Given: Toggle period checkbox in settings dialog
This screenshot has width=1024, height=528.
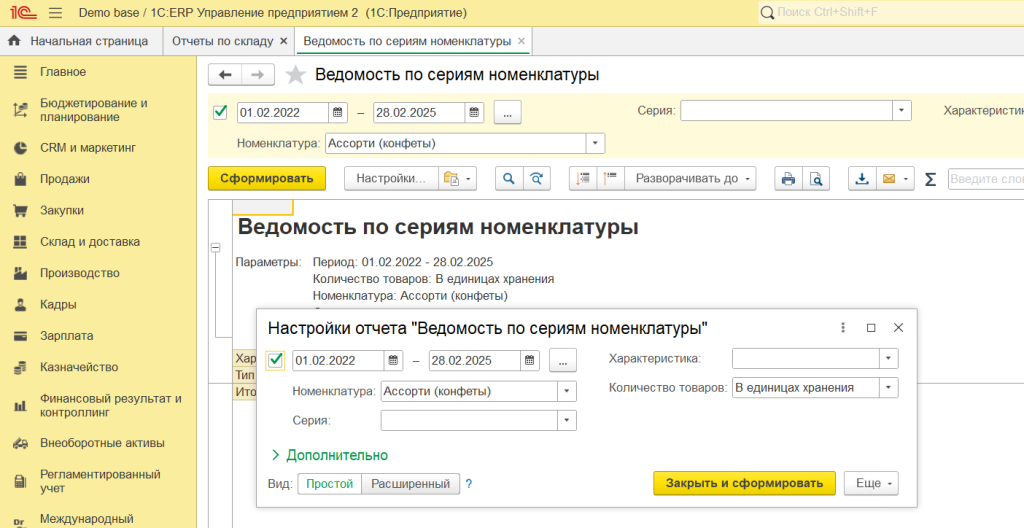Looking at the screenshot, I should tap(276, 360).
